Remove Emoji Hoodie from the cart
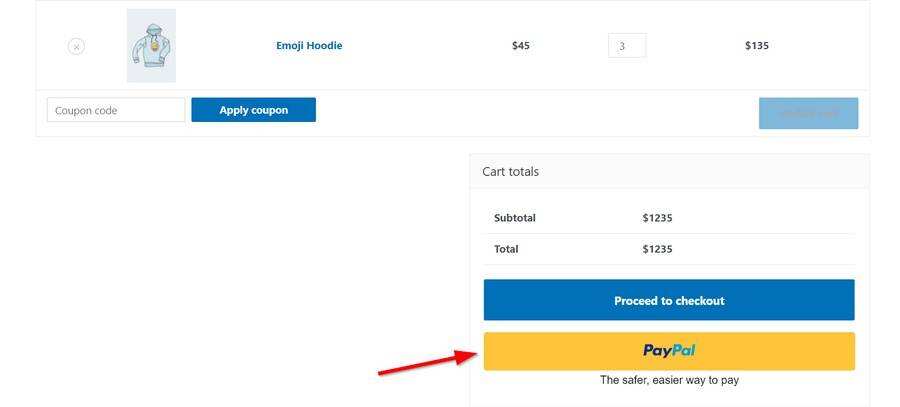The height and width of the screenshot is (407, 900). click(x=76, y=46)
